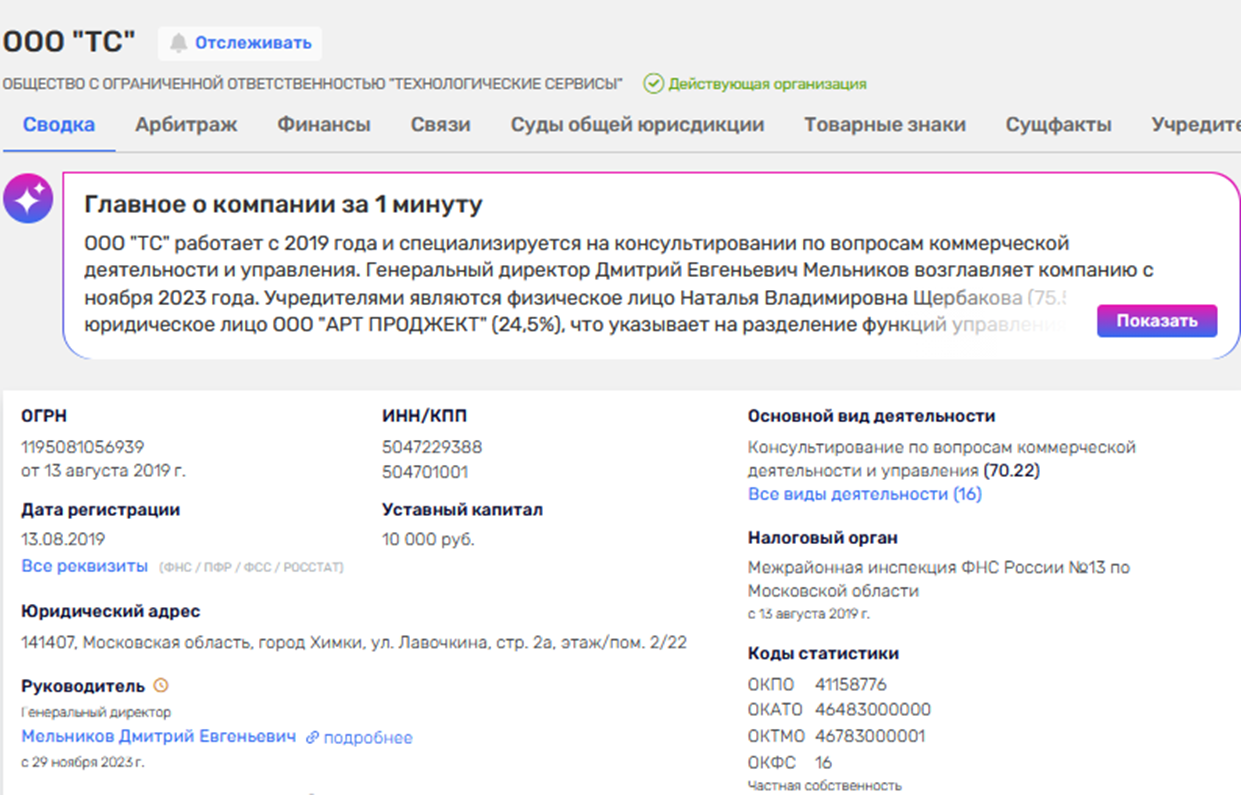
Task: Return to the Сводка tab
Action: click(x=59, y=124)
